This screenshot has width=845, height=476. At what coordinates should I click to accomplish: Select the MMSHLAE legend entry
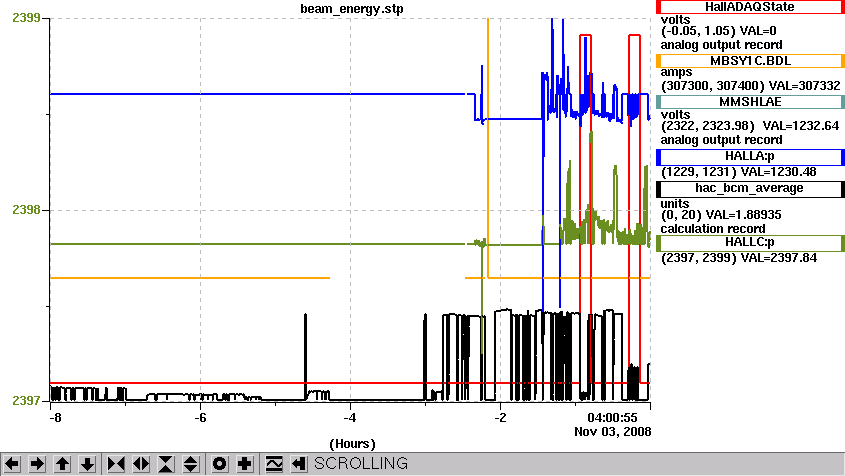tap(750, 102)
